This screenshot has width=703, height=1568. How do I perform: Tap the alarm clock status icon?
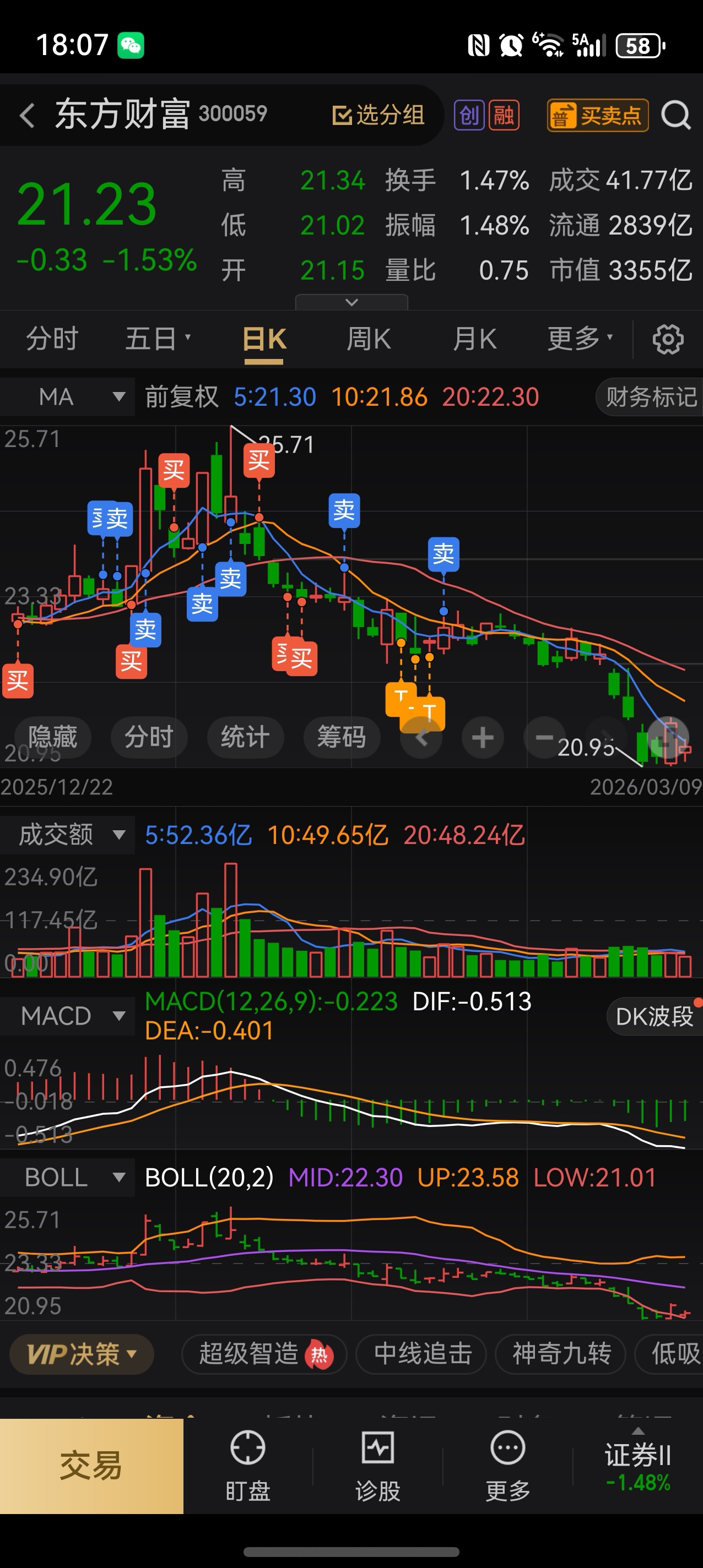[x=511, y=46]
